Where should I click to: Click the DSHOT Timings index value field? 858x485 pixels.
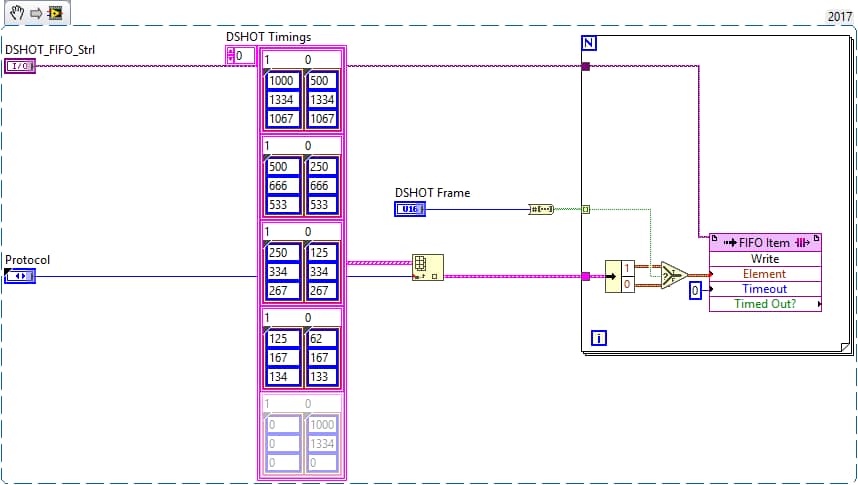point(245,56)
